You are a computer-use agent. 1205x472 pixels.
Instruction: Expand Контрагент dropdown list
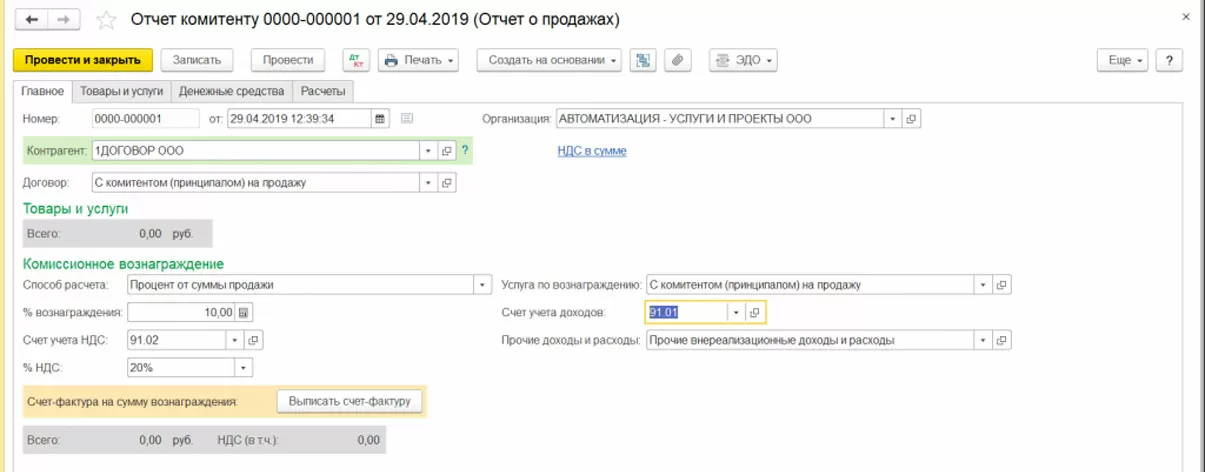430,151
